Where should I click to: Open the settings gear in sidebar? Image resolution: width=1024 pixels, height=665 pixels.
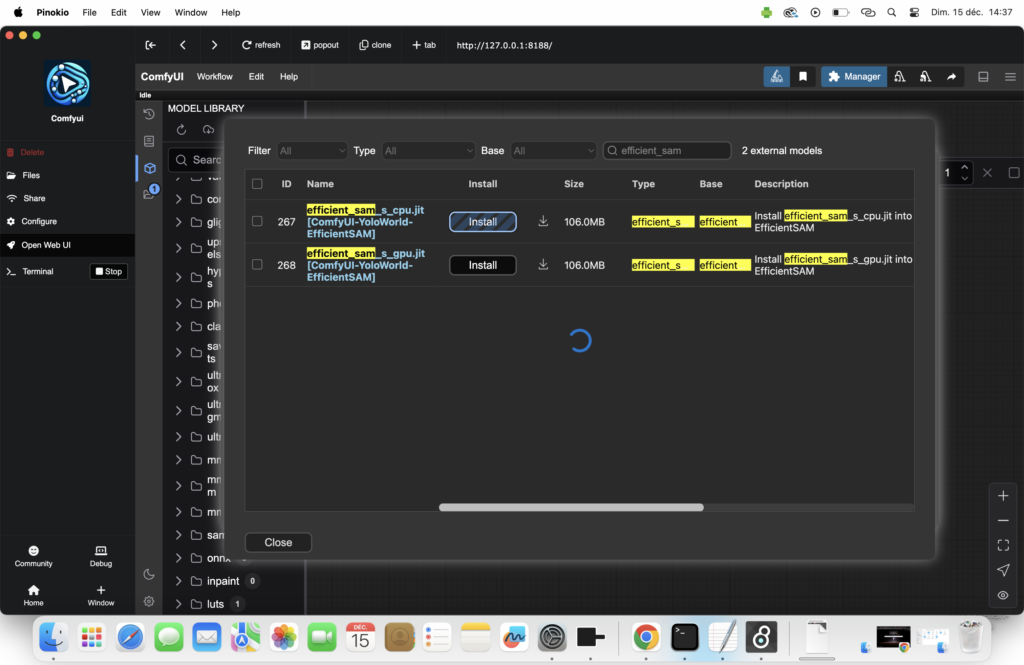pos(149,601)
